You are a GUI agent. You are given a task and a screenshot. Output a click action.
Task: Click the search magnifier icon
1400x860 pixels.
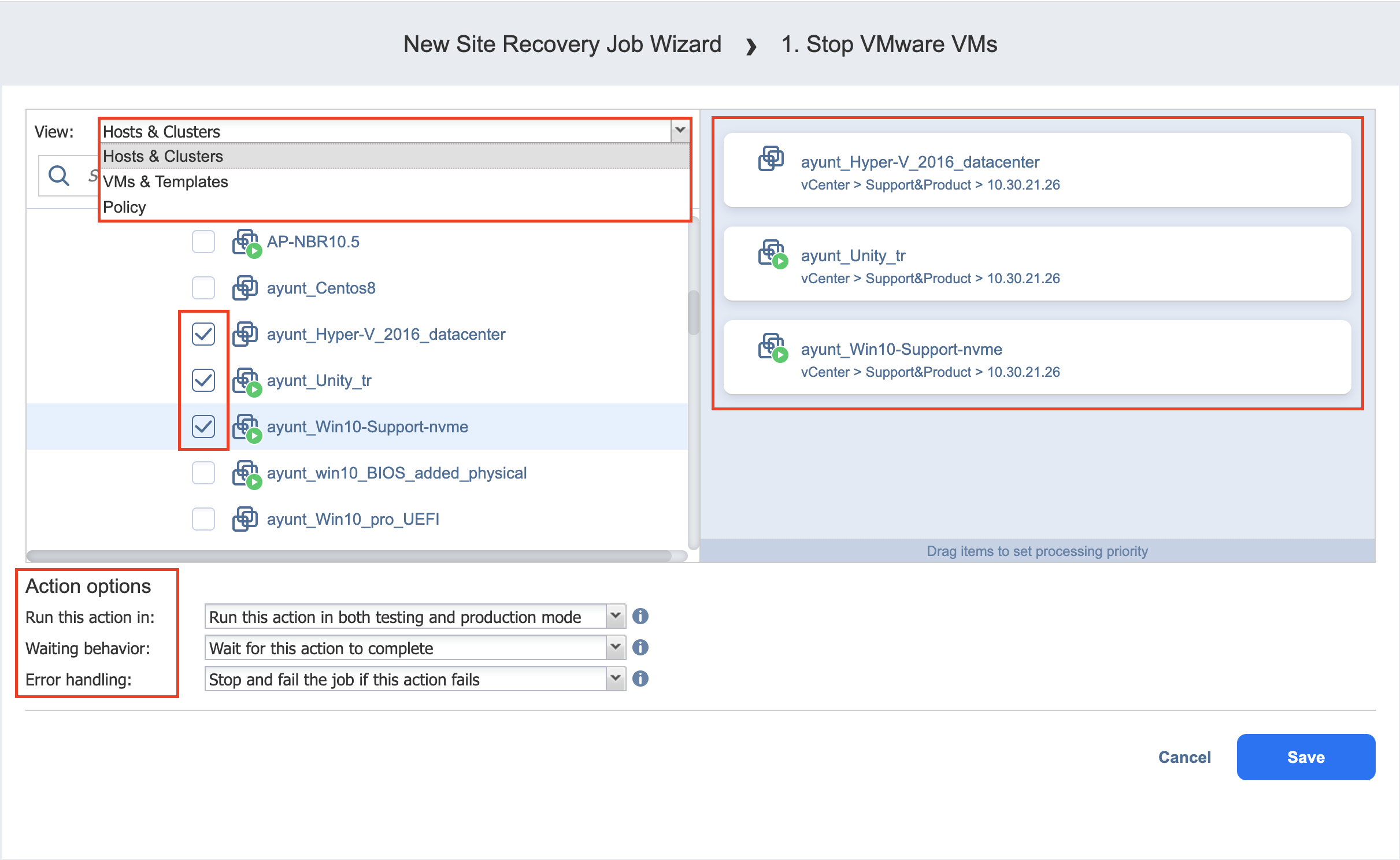[x=58, y=175]
